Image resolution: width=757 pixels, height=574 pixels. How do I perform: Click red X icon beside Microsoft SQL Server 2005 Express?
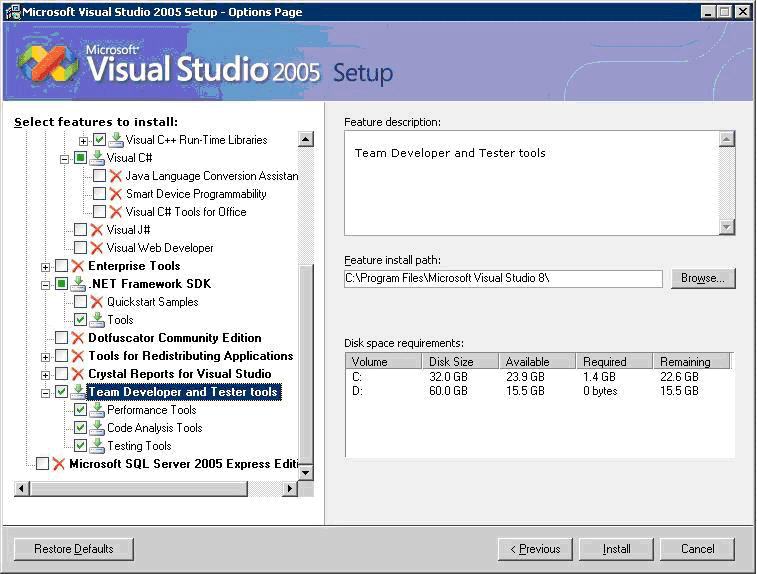click(59, 464)
